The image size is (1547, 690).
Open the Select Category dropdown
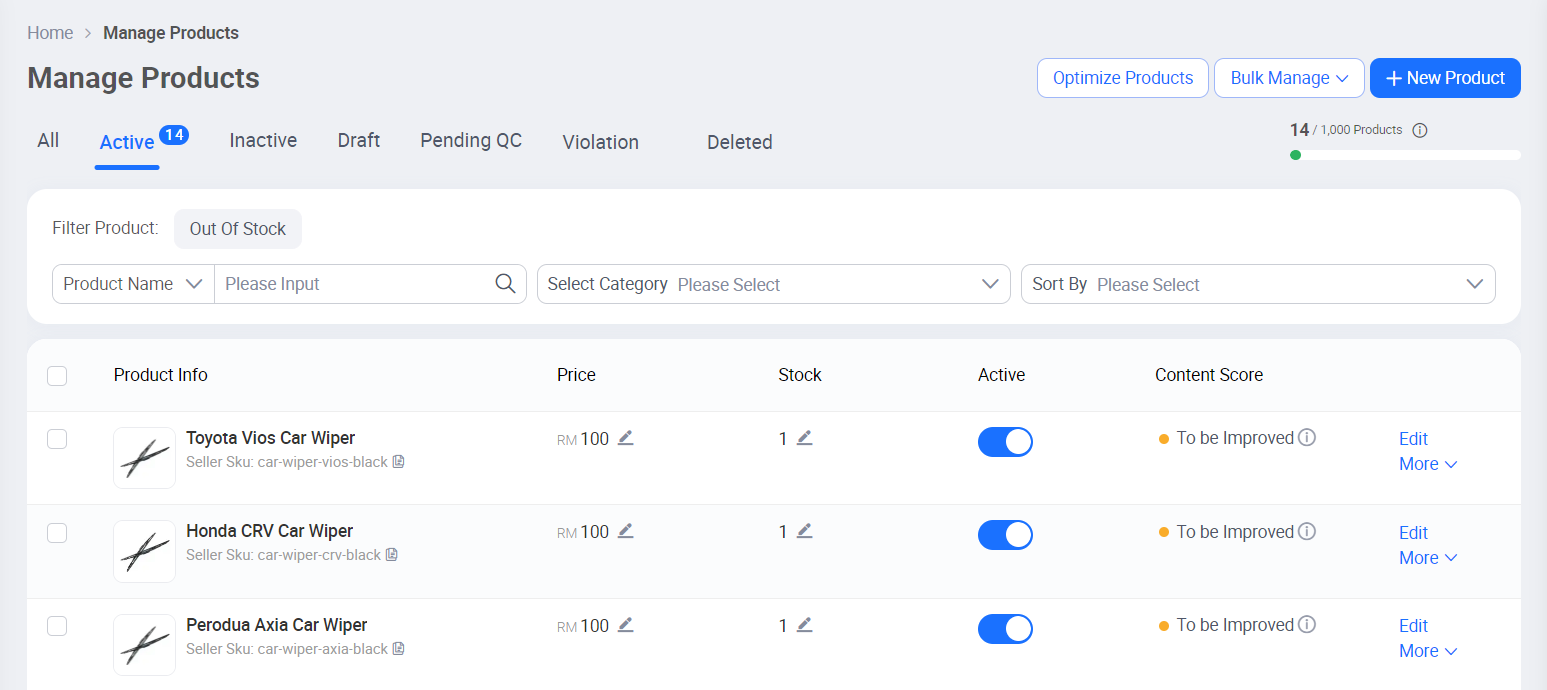point(773,284)
